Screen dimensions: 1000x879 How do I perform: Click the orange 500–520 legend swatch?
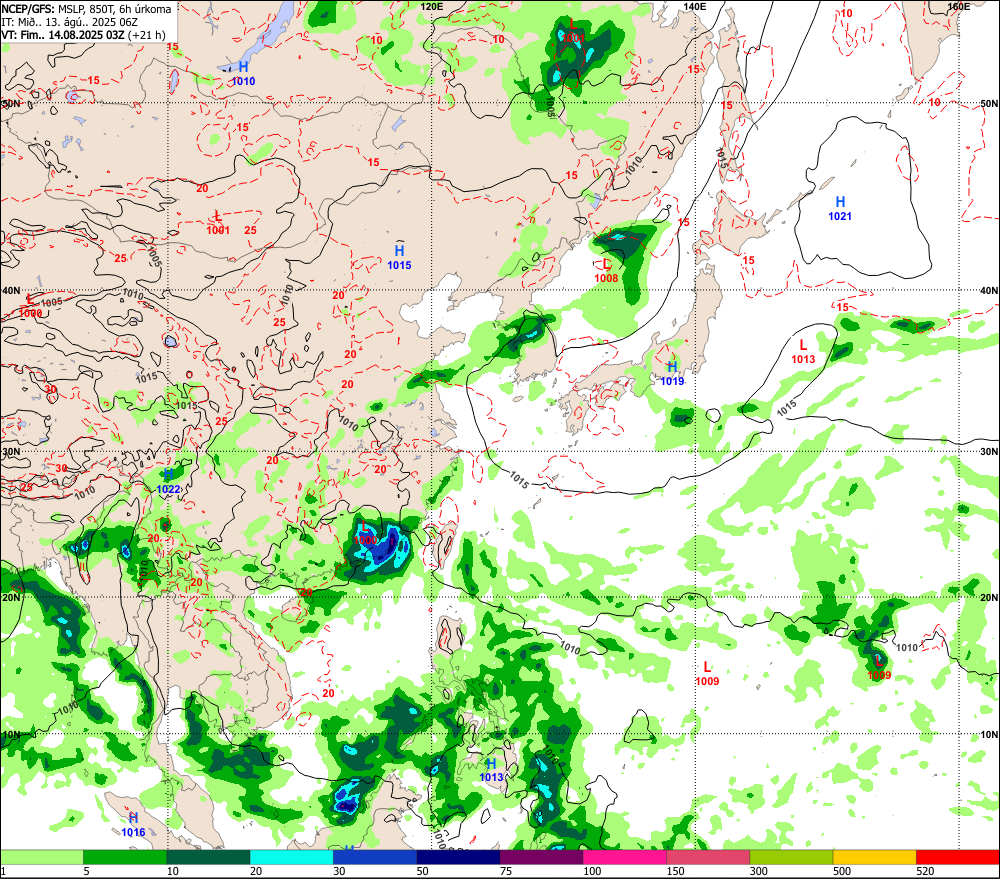(874, 857)
